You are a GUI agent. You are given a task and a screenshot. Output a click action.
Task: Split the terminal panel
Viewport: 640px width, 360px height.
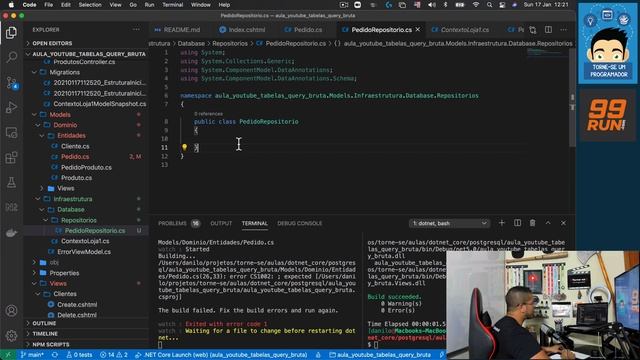pos(517,223)
